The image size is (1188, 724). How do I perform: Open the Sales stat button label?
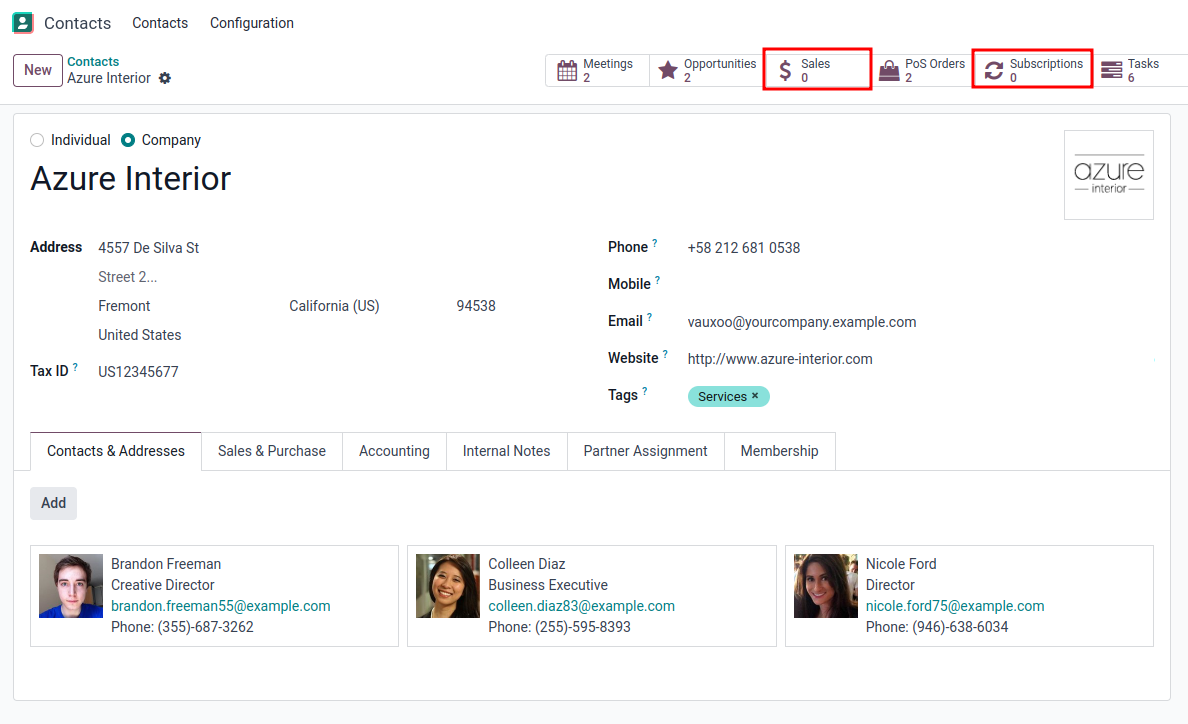point(815,64)
